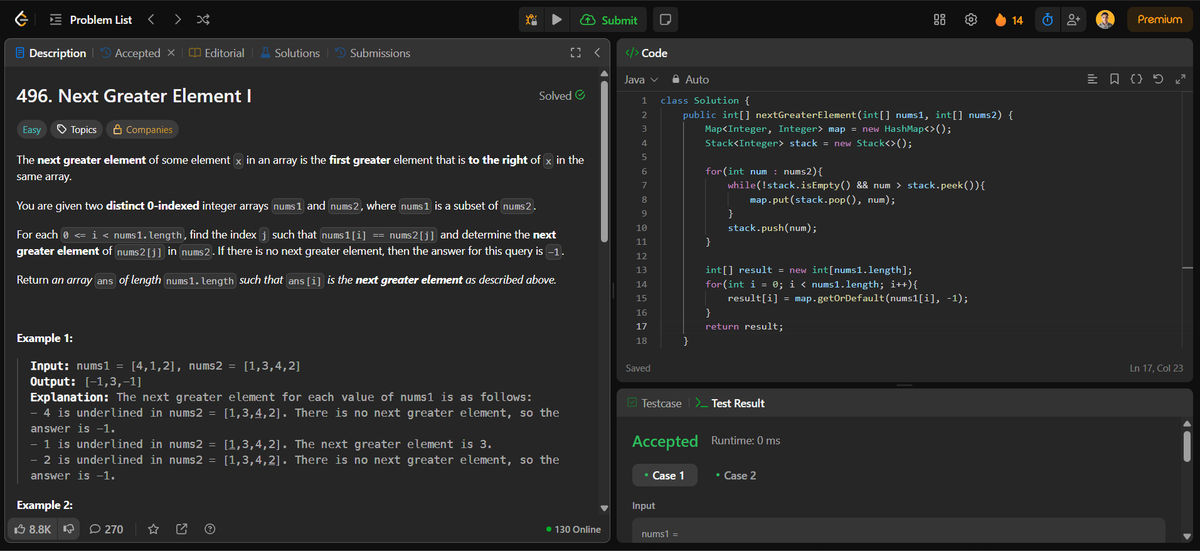Click the 'return result;' code line
The height and width of the screenshot is (551, 1200).
coord(744,326)
